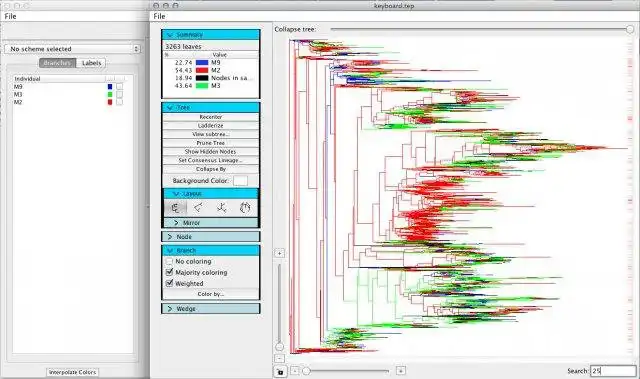Click the Show Hidden Nodes button

[x=211, y=151]
